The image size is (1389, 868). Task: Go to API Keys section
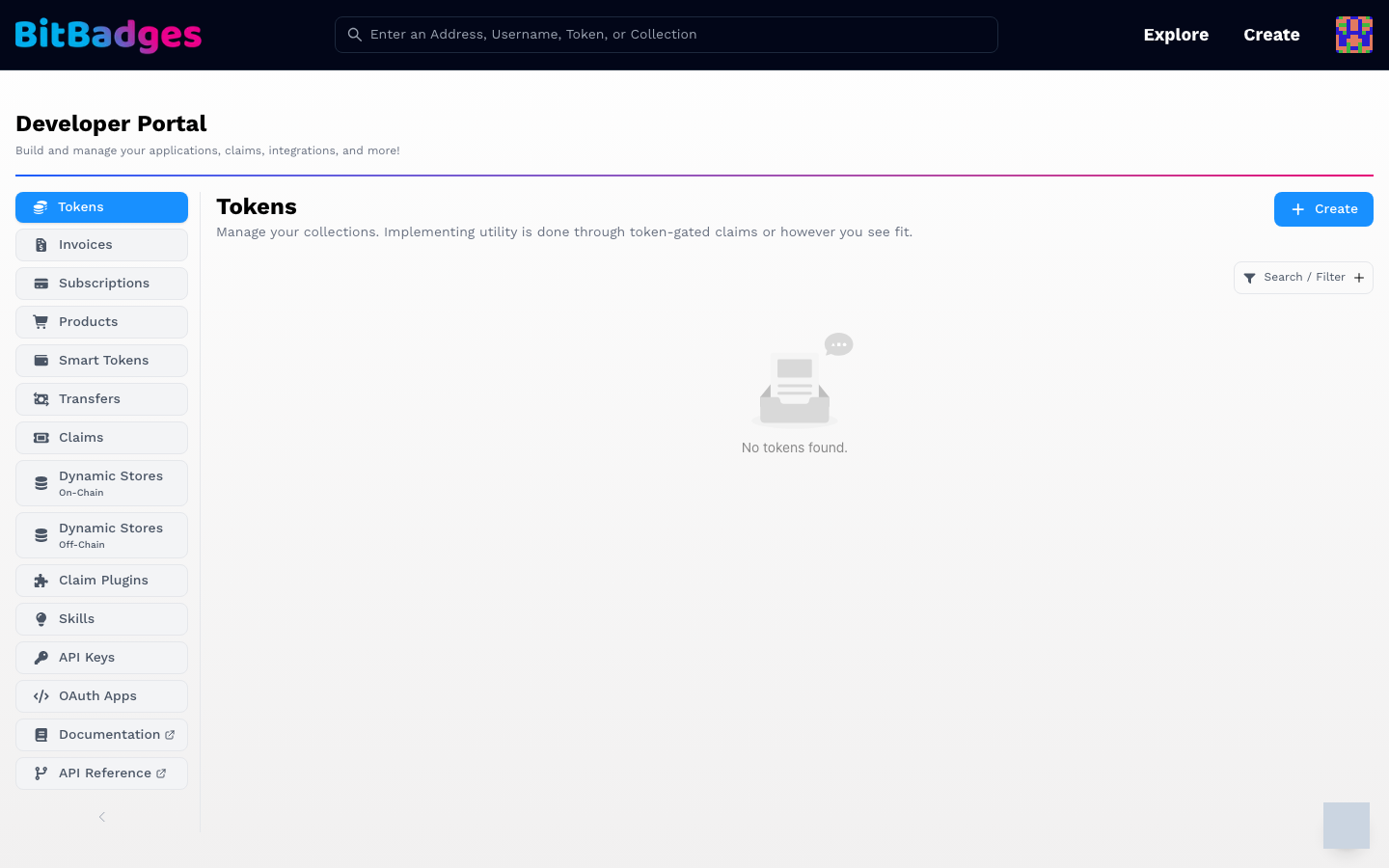click(x=101, y=658)
